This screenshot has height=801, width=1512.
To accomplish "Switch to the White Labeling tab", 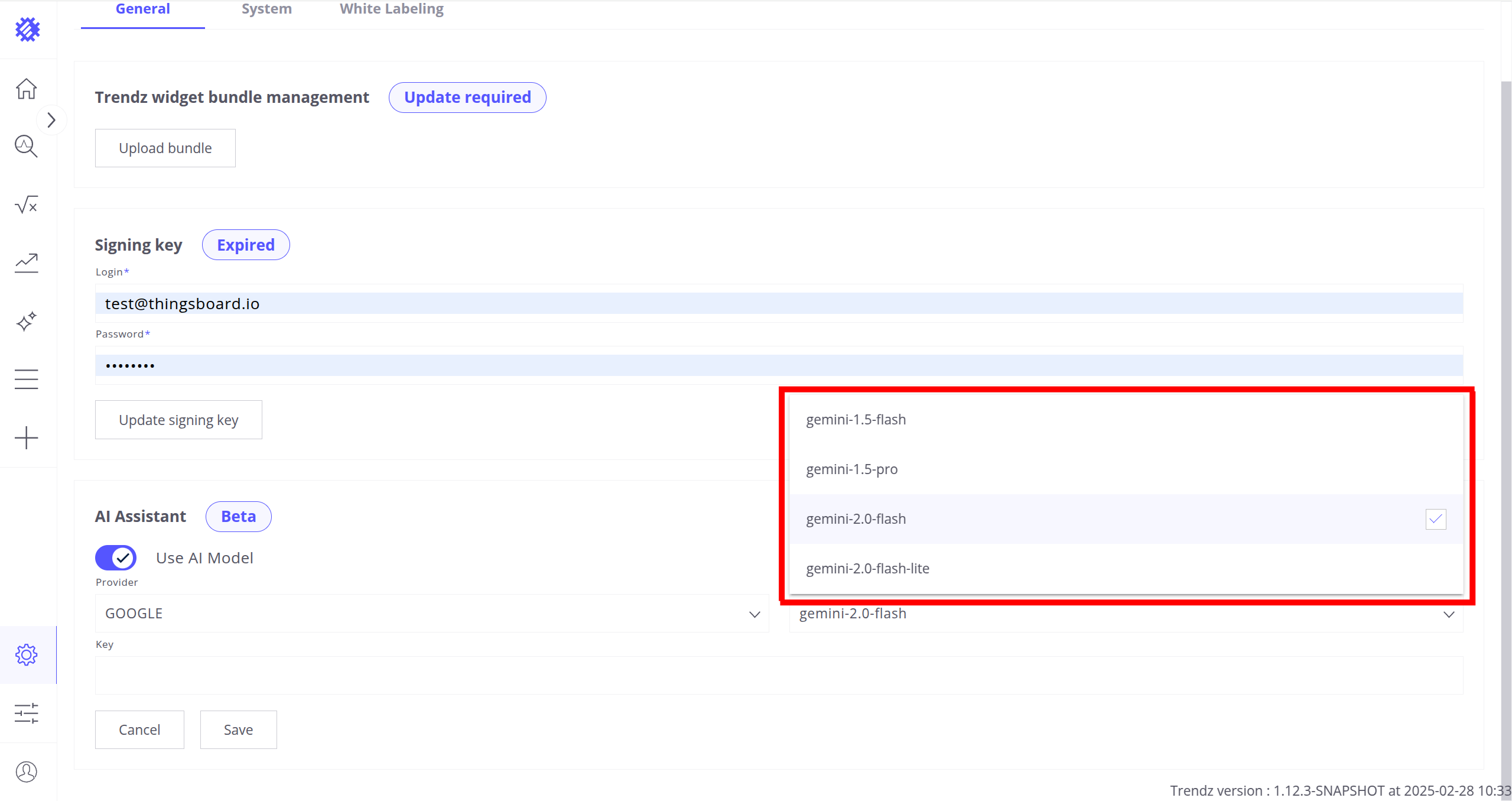I will (392, 9).
